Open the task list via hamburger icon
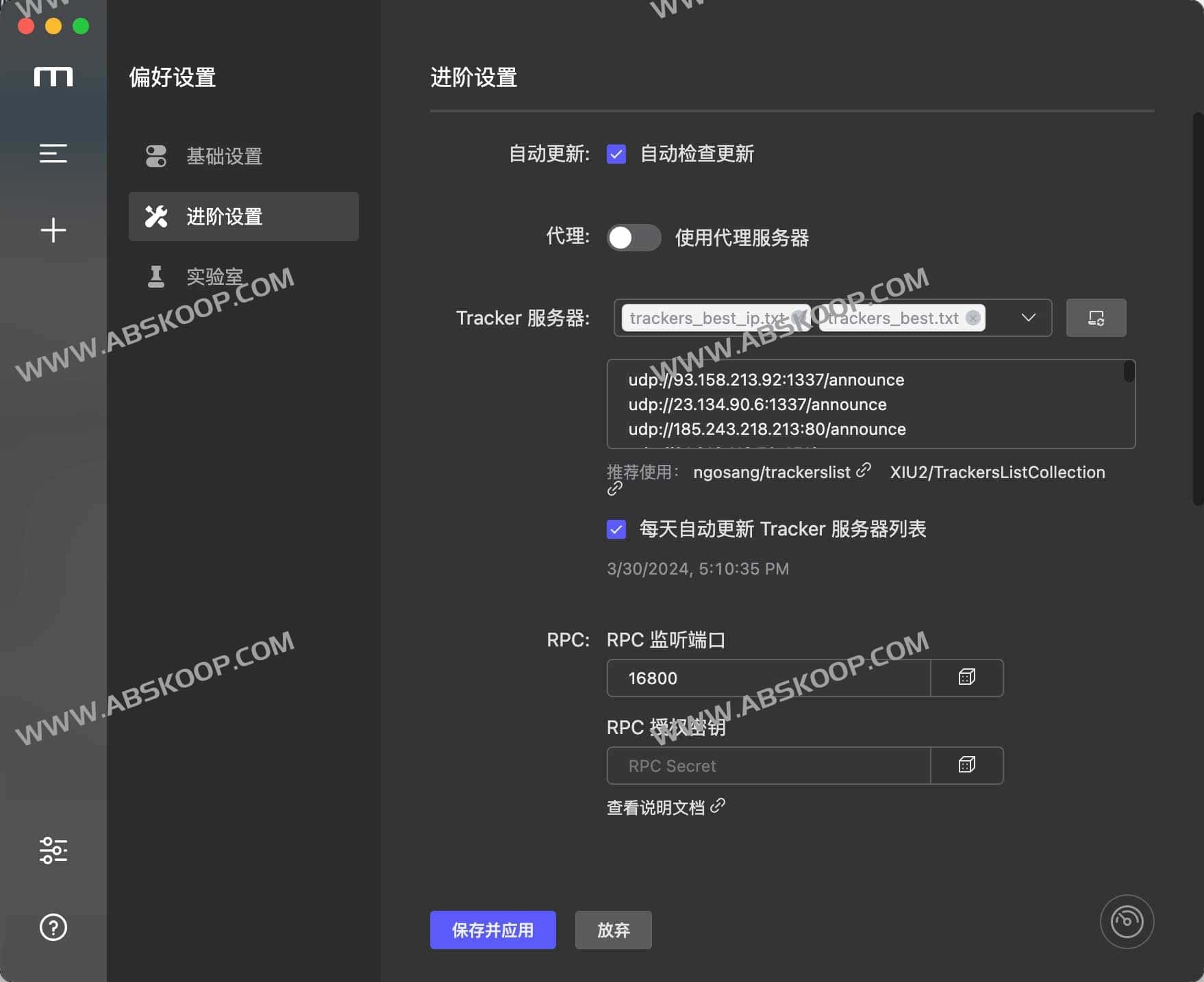The image size is (1204, 982). pyautogui.click(x=53, y=153)
